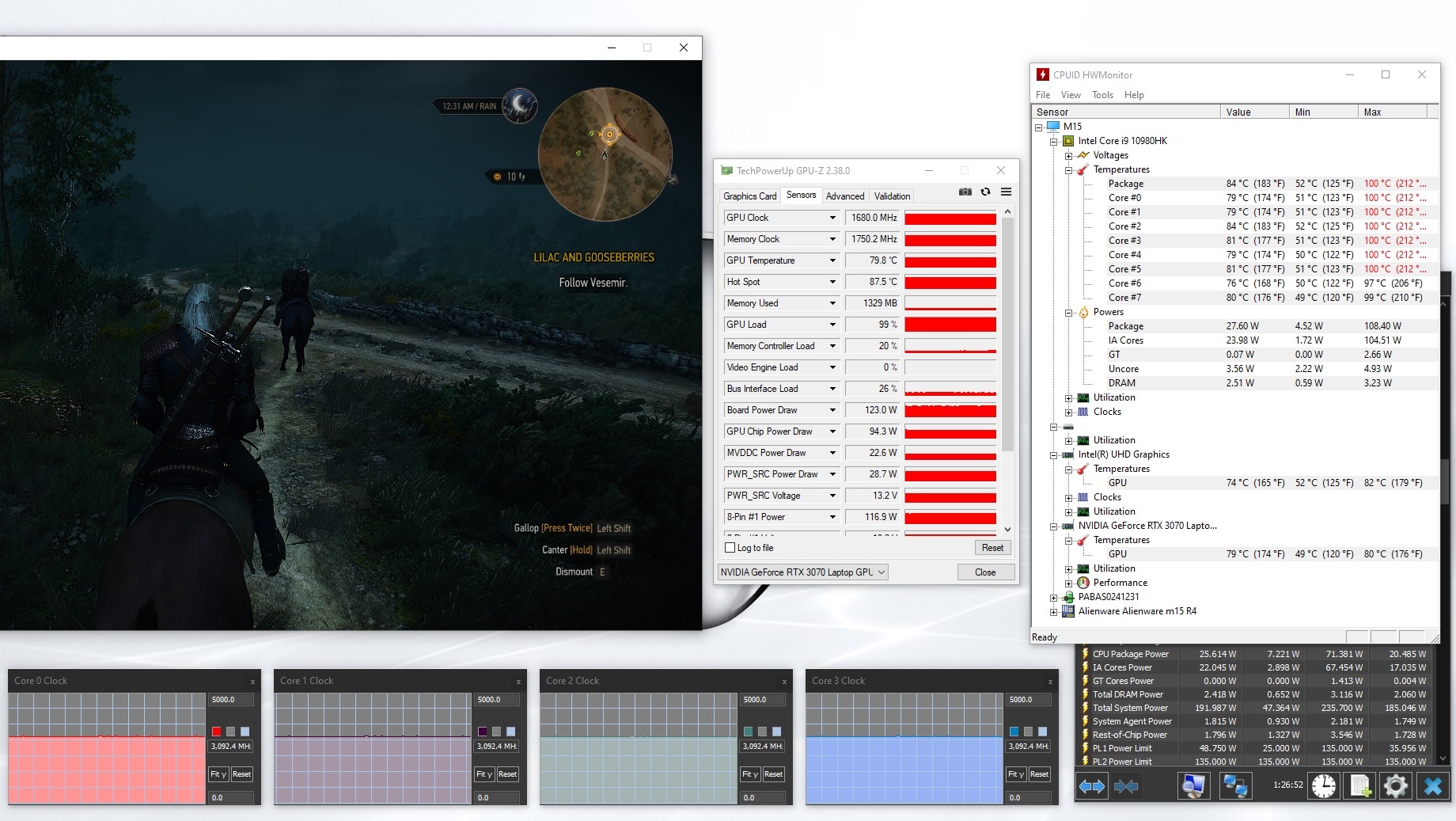Click PL1 Power Limit lightning icon
1456x821 pixels.
point(1085,748)
